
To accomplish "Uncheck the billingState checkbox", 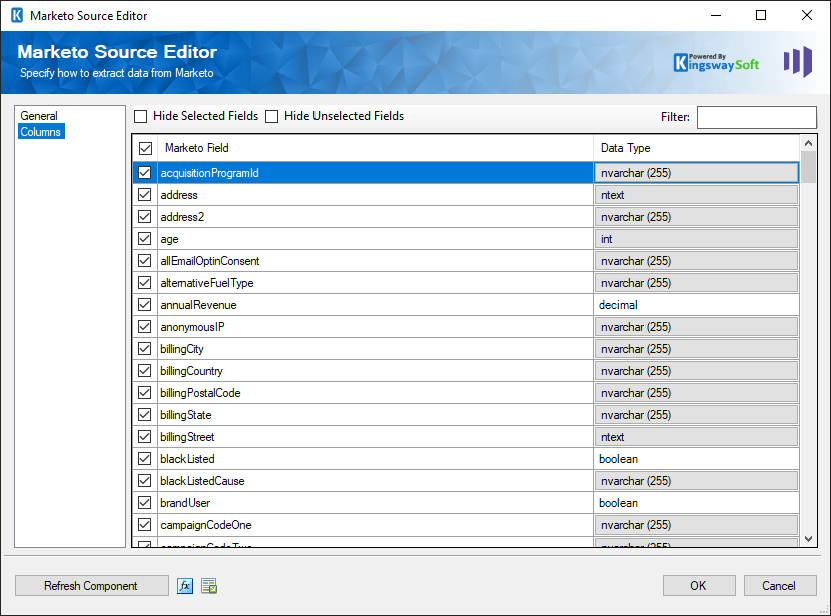I will 144,415.
